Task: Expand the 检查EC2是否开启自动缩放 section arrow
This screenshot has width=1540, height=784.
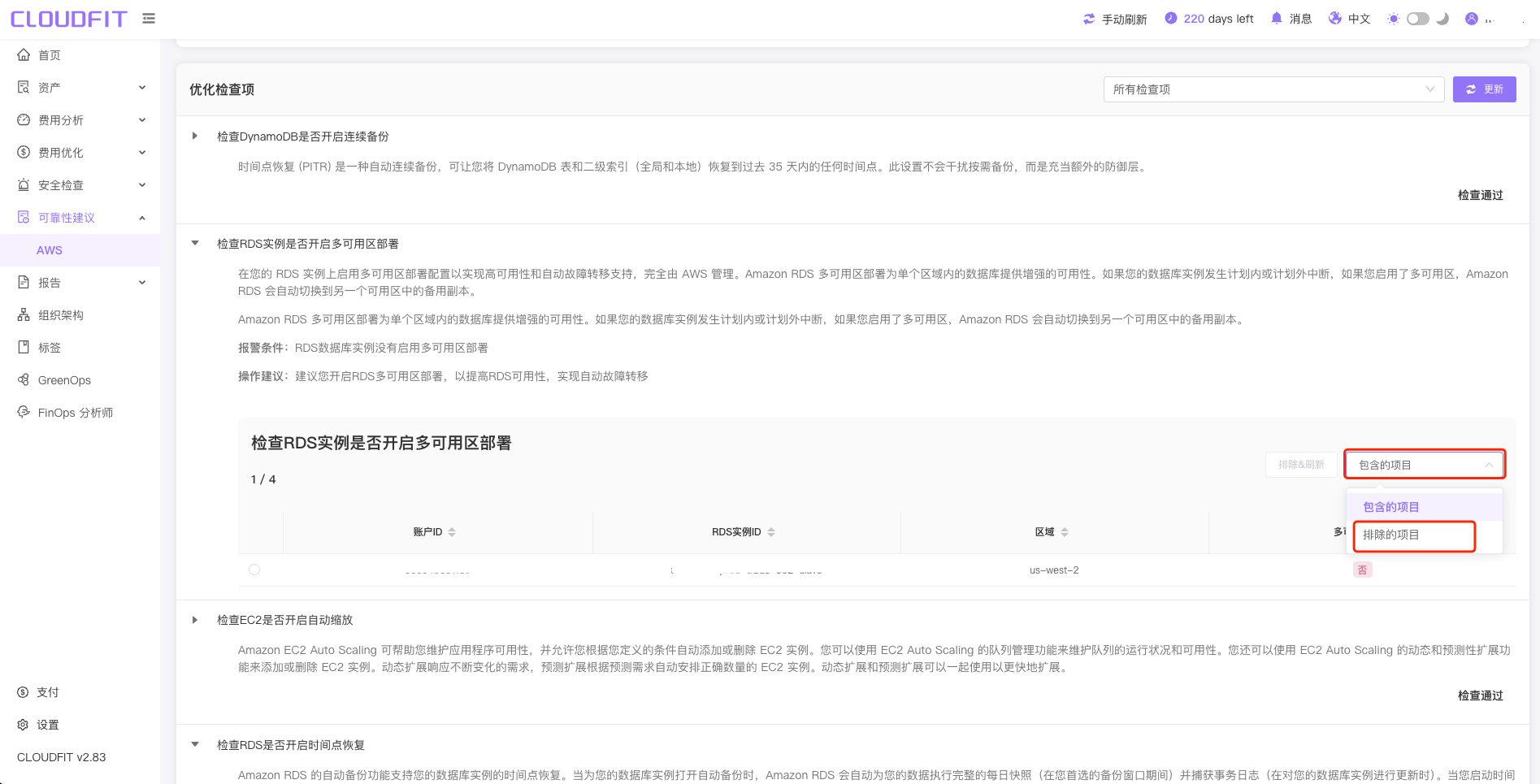Action: [x=194, y=620]
